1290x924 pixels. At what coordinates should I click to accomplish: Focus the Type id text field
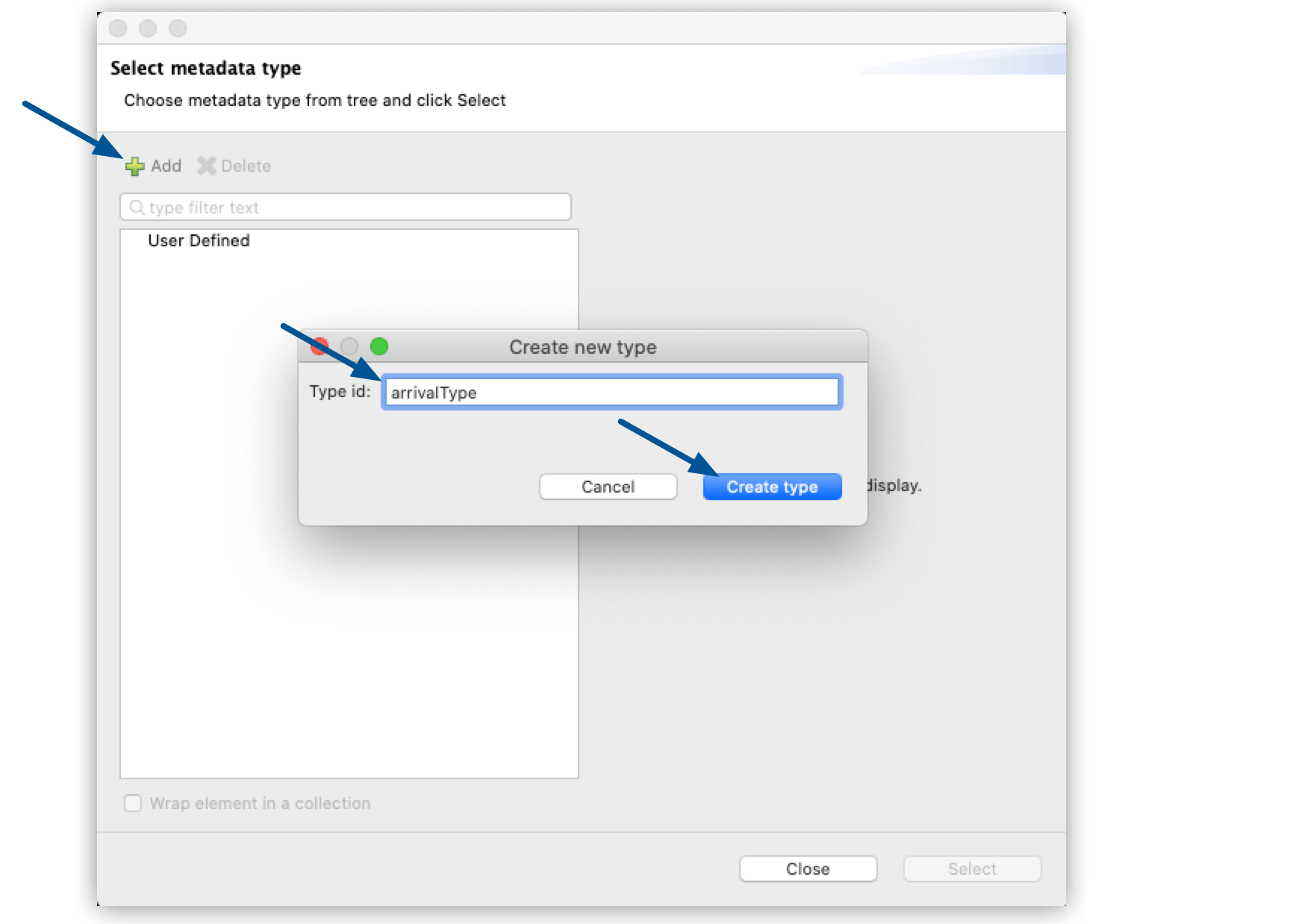click(612, 393)
